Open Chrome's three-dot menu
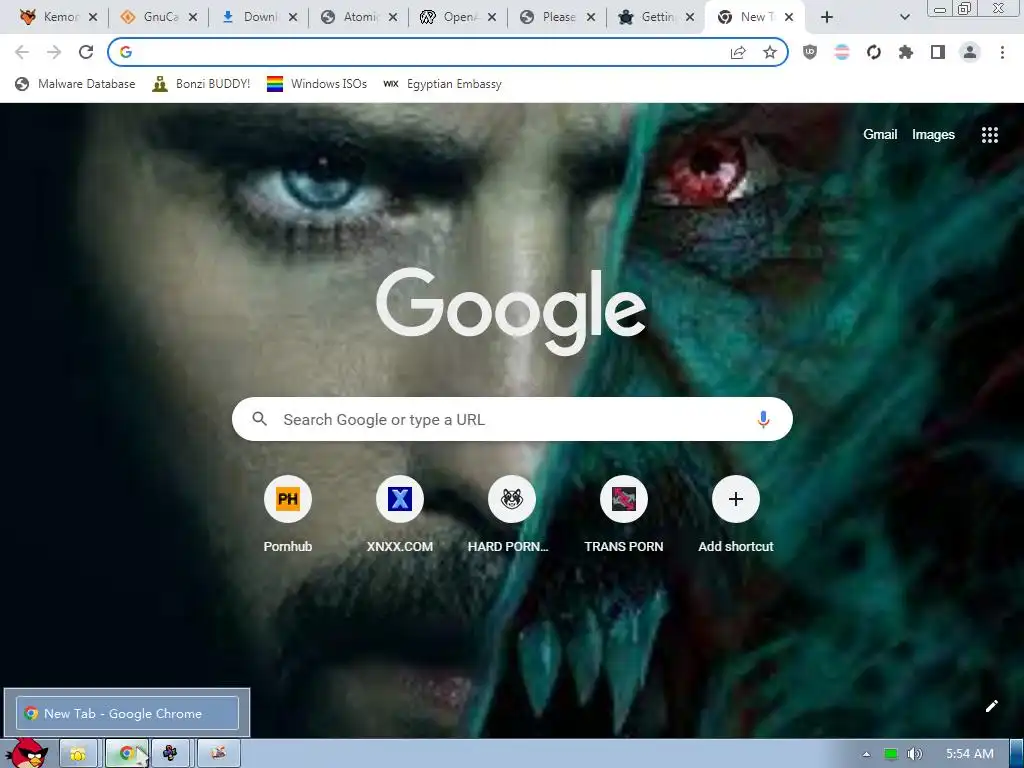 [x=1002, y=52]
